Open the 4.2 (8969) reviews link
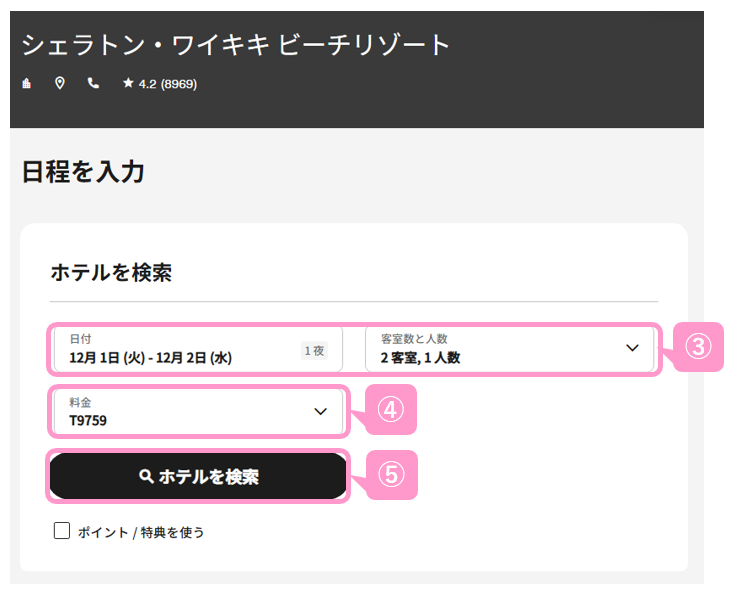This screenshot has width=732, height=594. coord(168,84)
